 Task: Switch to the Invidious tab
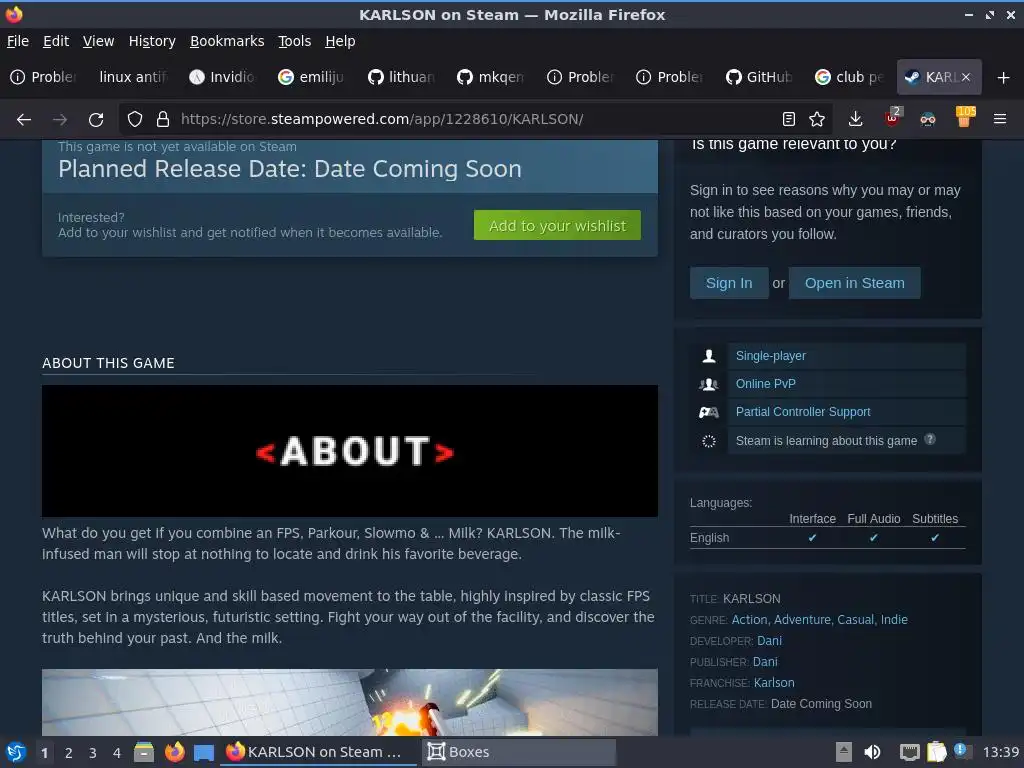point(222,77)
